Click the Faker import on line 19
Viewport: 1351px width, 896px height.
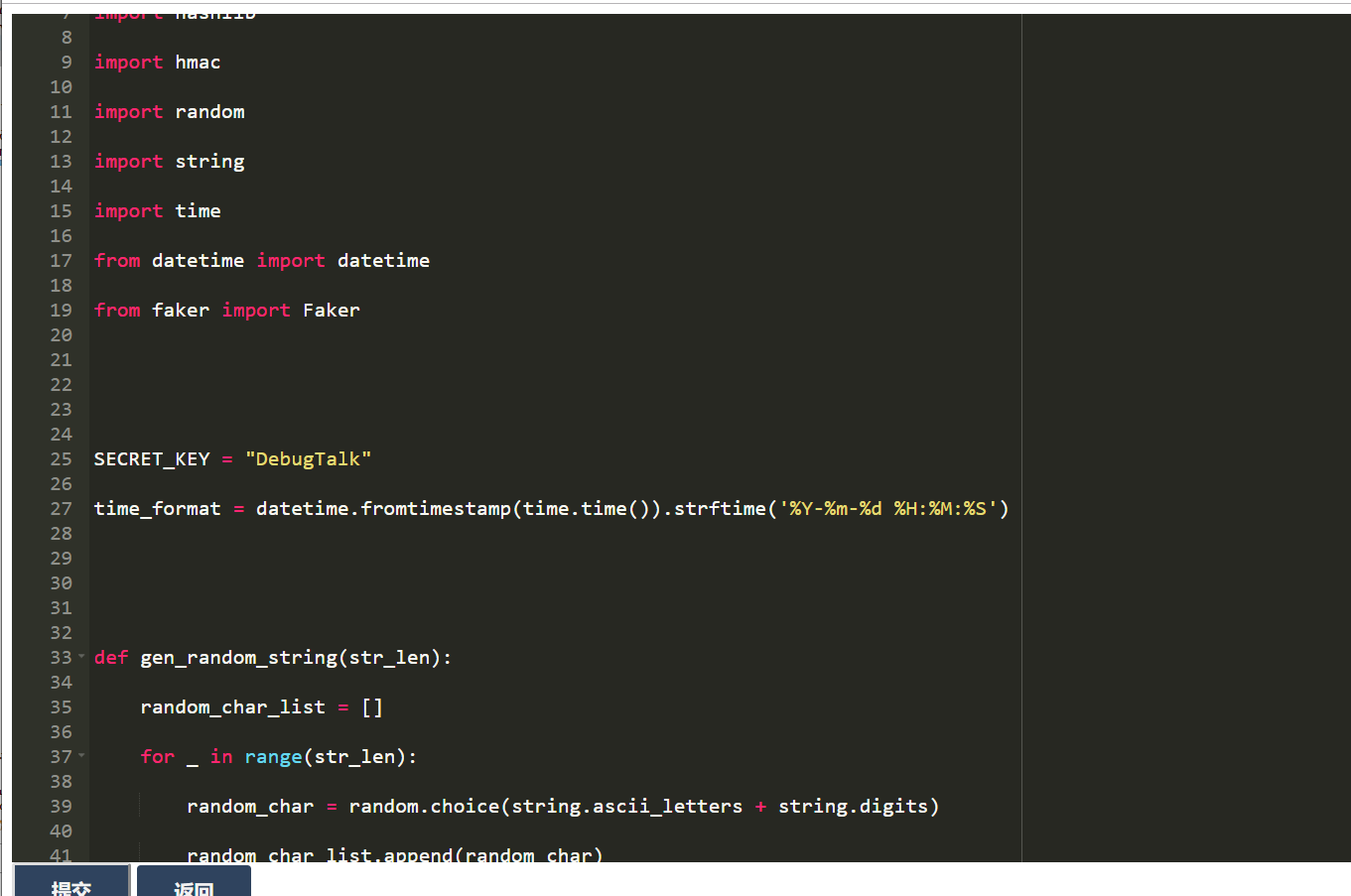(x=227, y=310)
